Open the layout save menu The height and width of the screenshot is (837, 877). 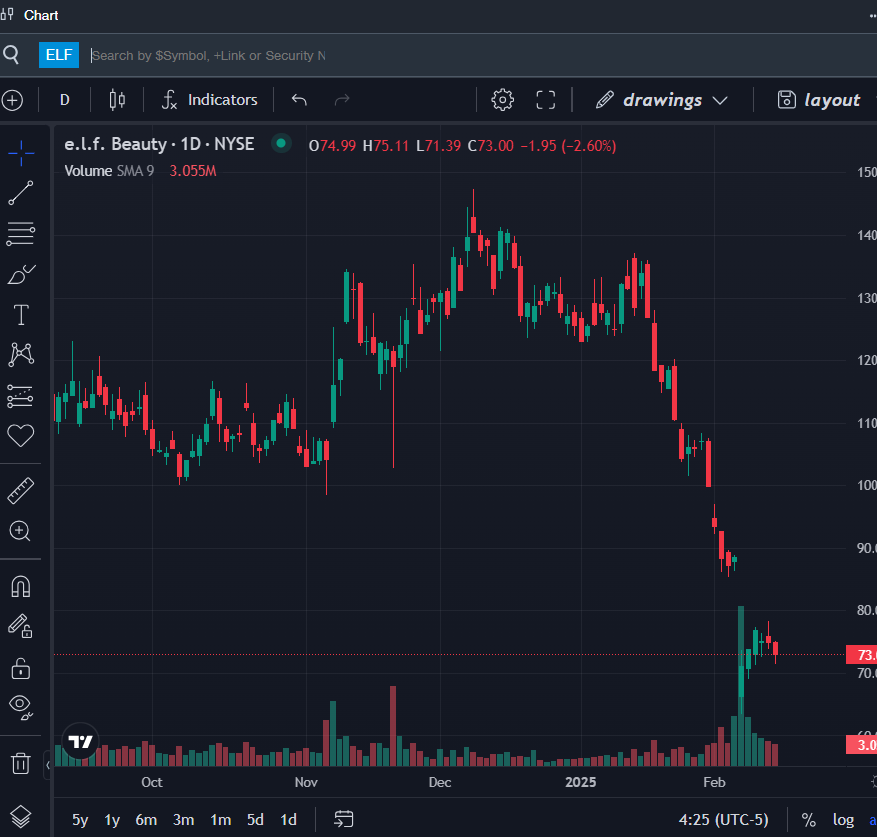(x=819, y=100)
